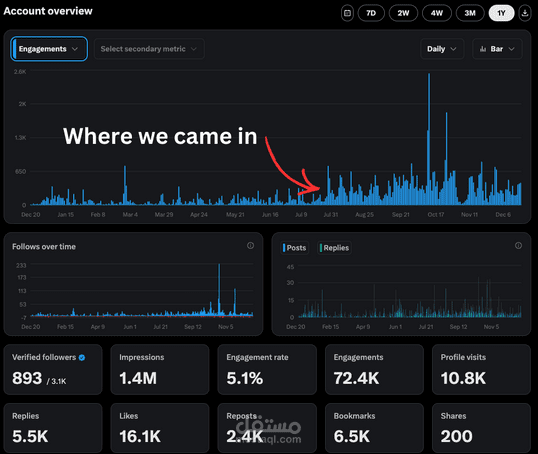Click the Aug 25 axis label

[x=364, y=214]
